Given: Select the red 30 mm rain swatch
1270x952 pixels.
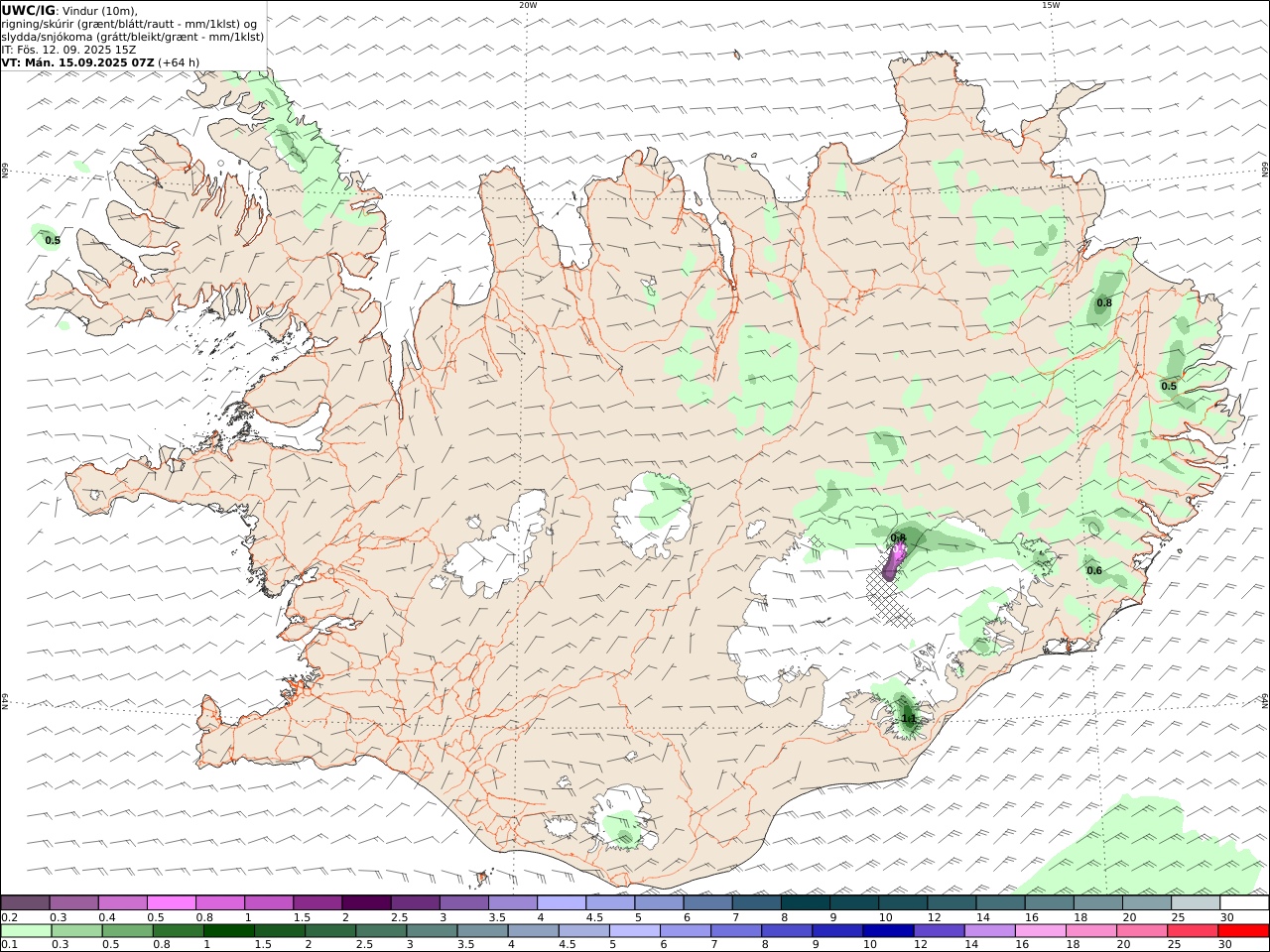Looking at the screenshot, I should click(1244, 930).
